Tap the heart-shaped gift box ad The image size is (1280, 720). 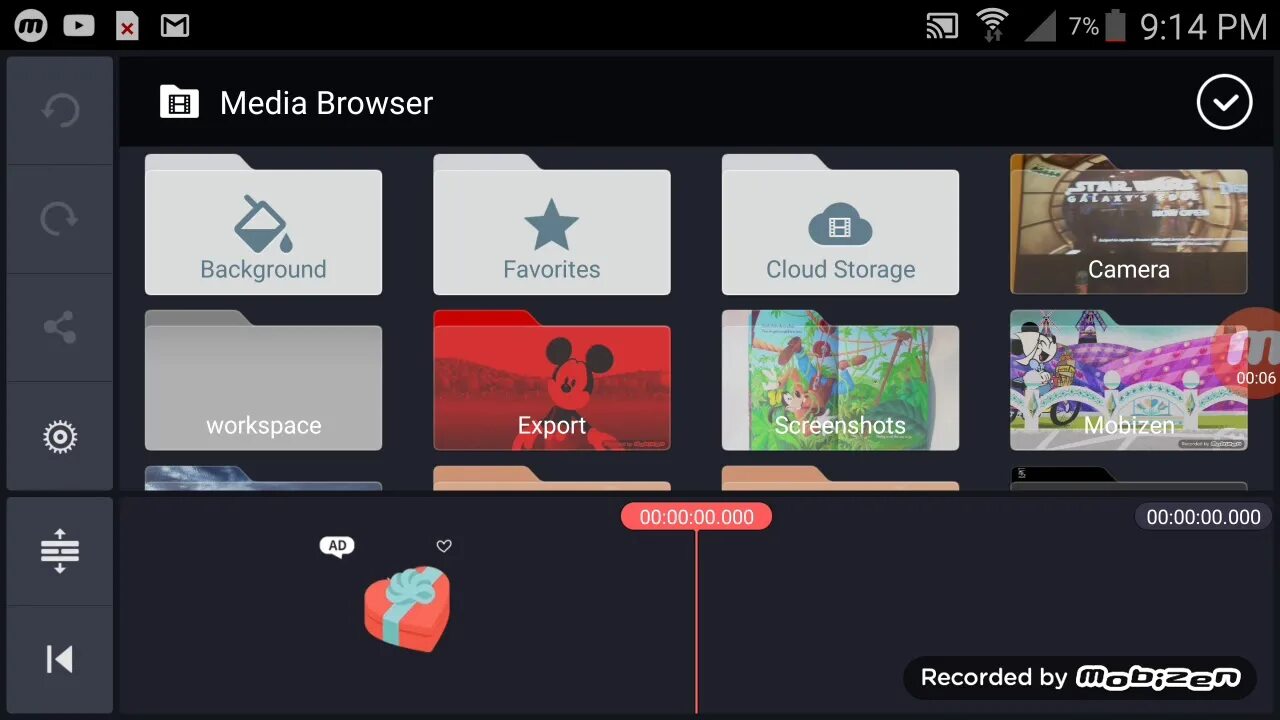[x=407, y=609]
